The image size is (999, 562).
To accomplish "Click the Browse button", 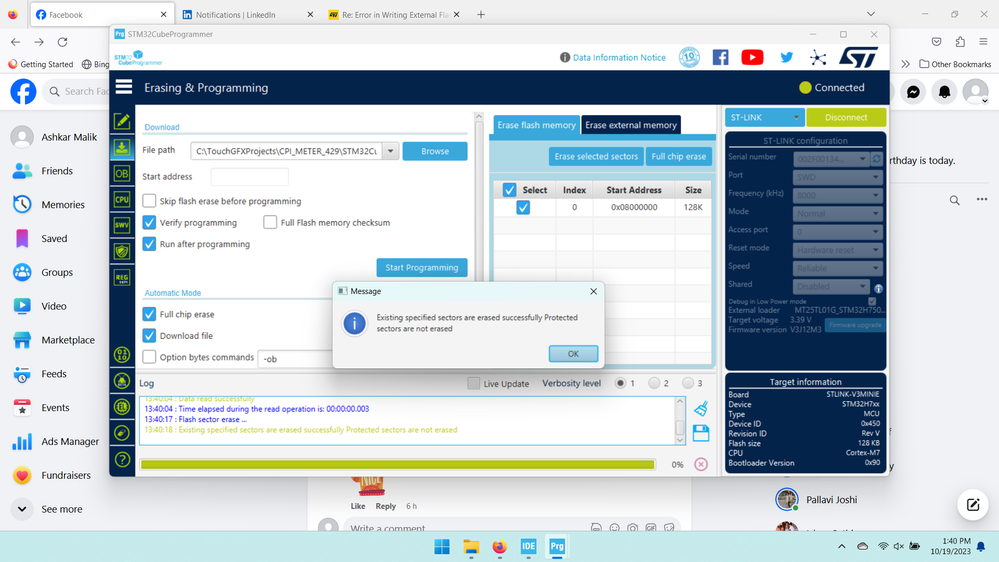I will click(435, 151).
